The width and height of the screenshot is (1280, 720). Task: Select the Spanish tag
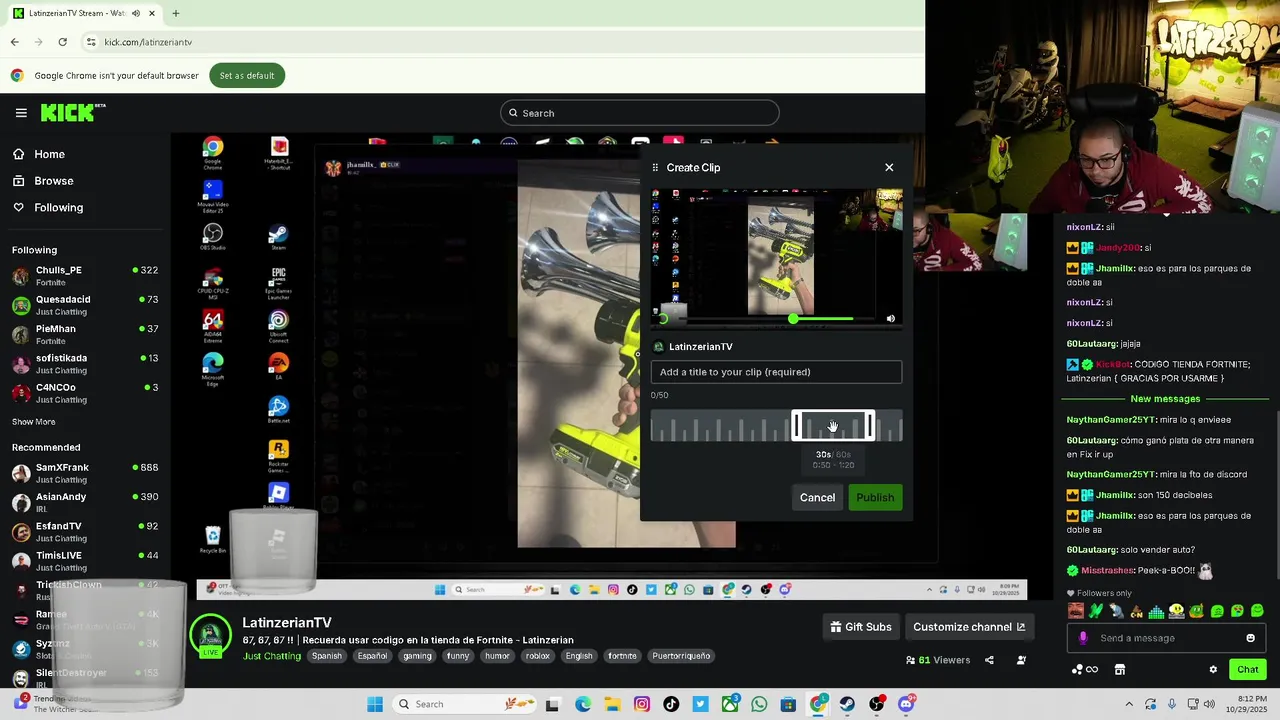(327, 656)
